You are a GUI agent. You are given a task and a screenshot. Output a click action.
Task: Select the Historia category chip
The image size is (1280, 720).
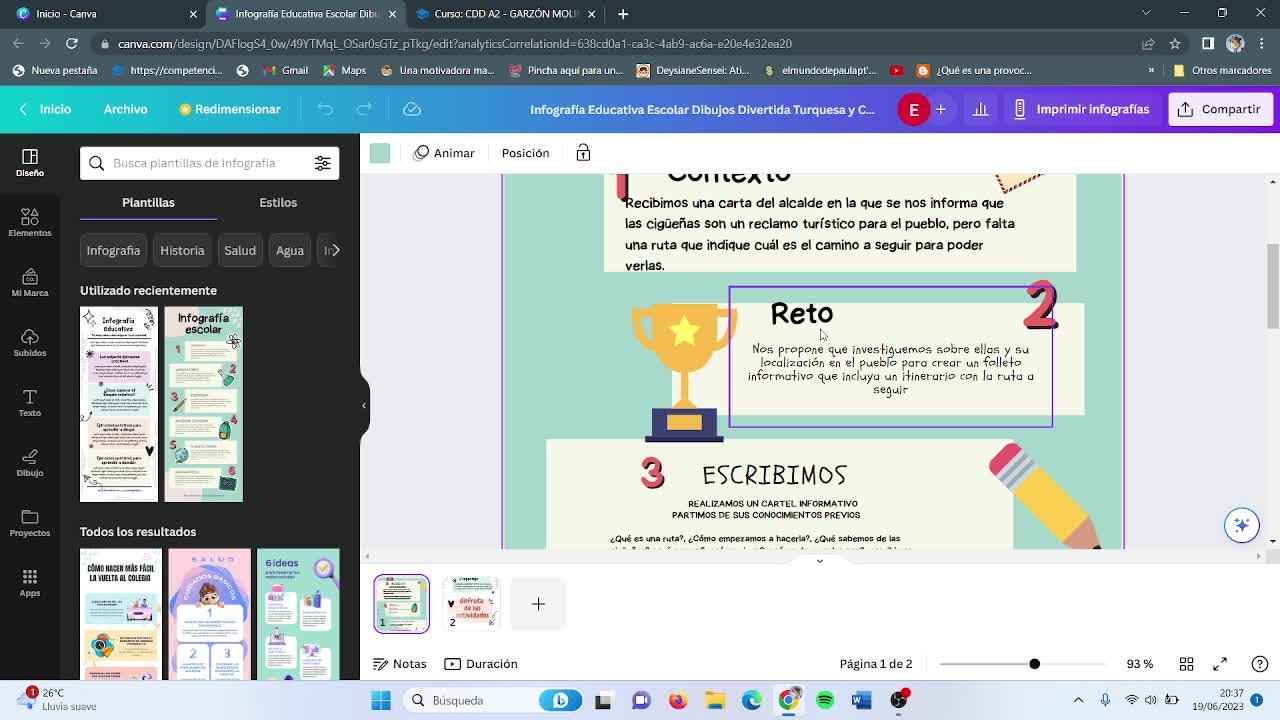click(x=182, y=250)
